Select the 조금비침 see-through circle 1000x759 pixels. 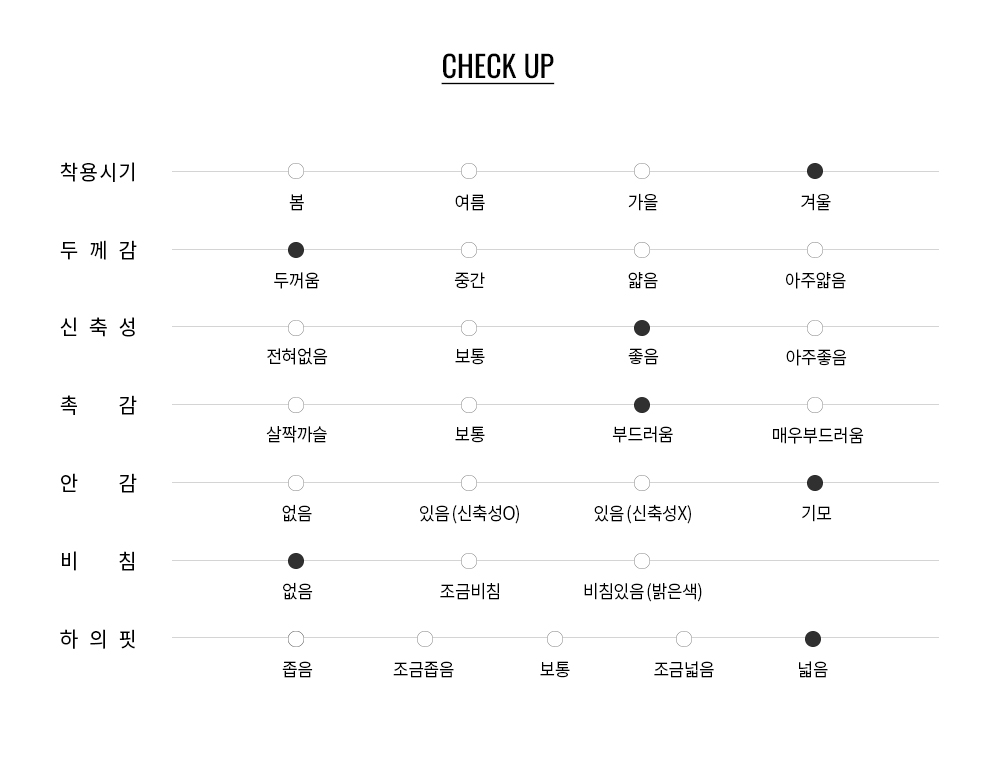(x=469, y=561)
